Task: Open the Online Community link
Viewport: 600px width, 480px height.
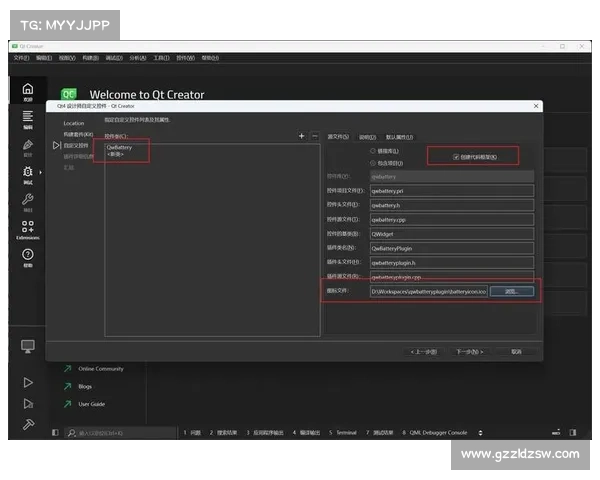Action: (101, 369)
